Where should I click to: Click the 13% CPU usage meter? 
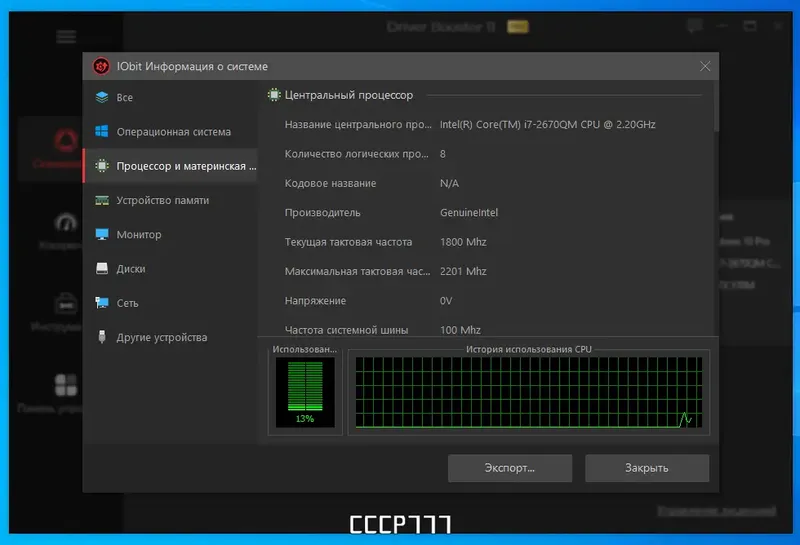point(305,392)
